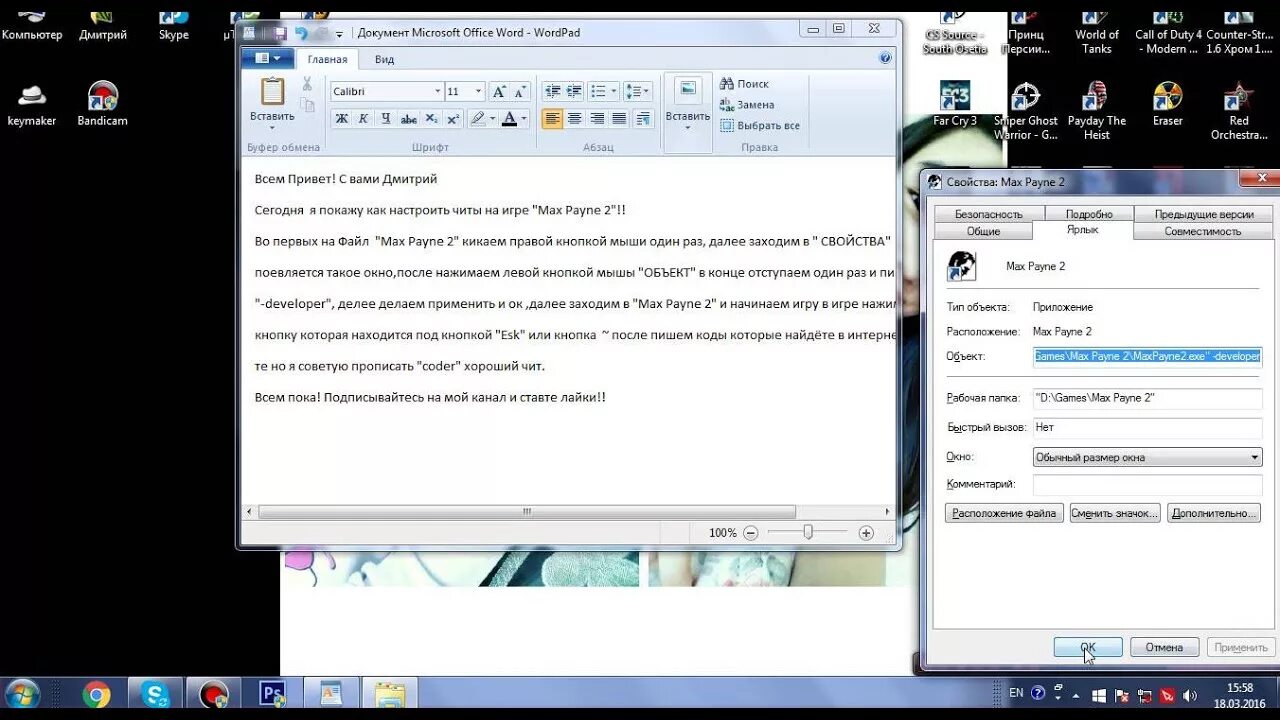1280x720 pixels.
Task: Click the Cut scissors icon in WordPad
Action: tap(307, 84)
